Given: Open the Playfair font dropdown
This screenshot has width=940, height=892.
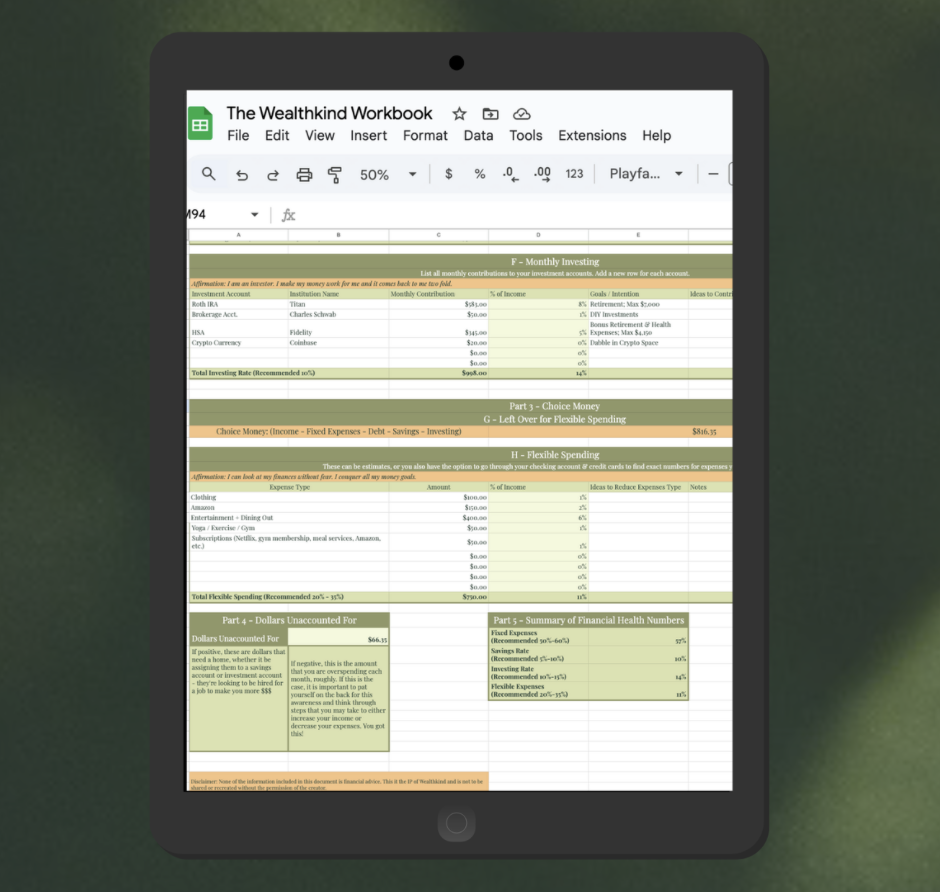Looking at the screenshot, I should click(x=646, y=174).
